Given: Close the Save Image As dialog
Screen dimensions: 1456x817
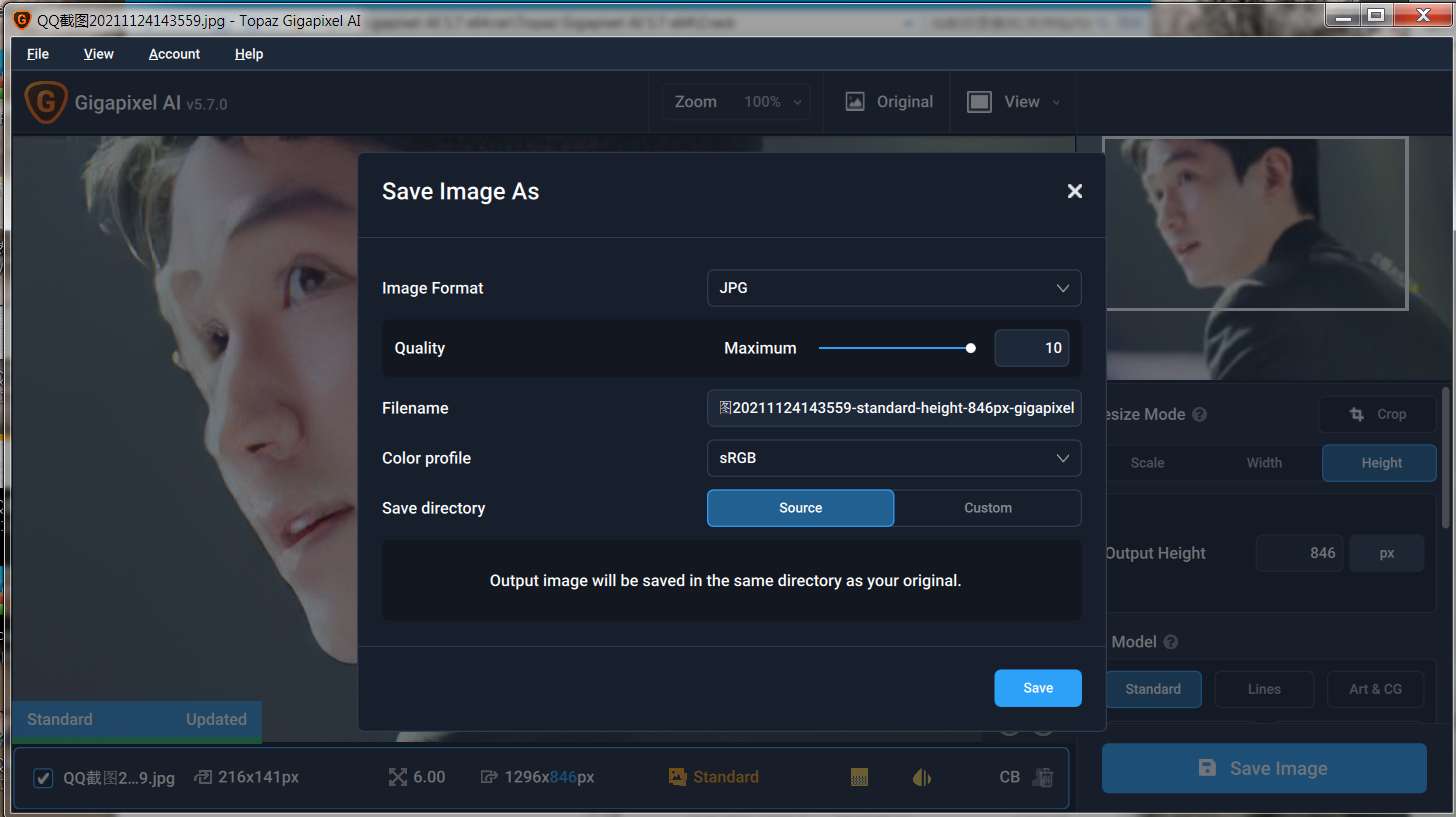Looking at the screenshot, I should click(1074, 191).
